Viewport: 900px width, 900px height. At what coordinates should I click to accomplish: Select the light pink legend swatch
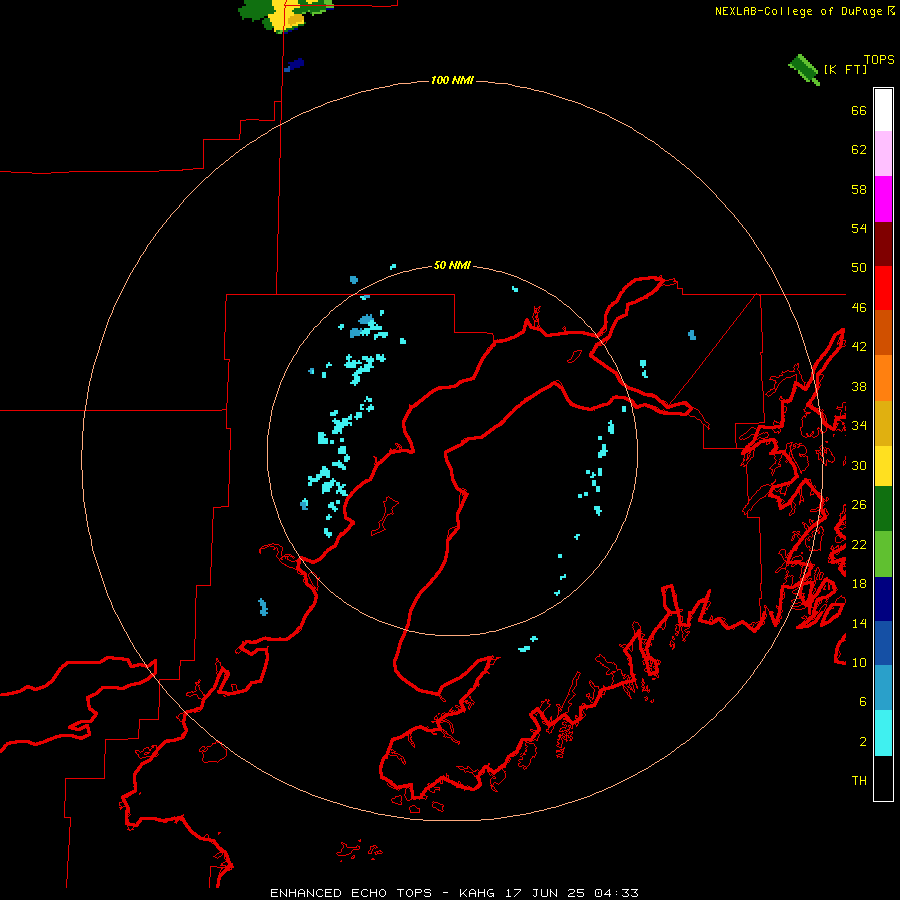(883, 153)
